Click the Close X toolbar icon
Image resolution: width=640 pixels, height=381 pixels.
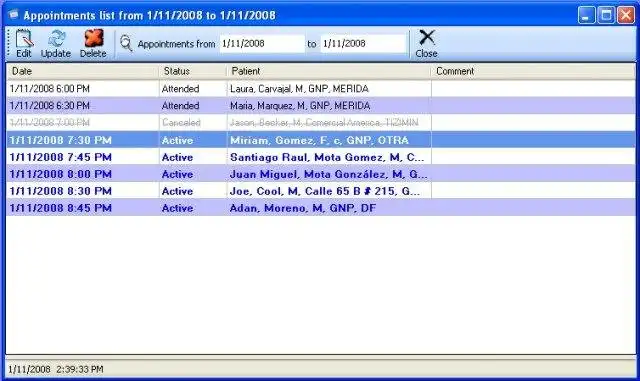(427, 38)
